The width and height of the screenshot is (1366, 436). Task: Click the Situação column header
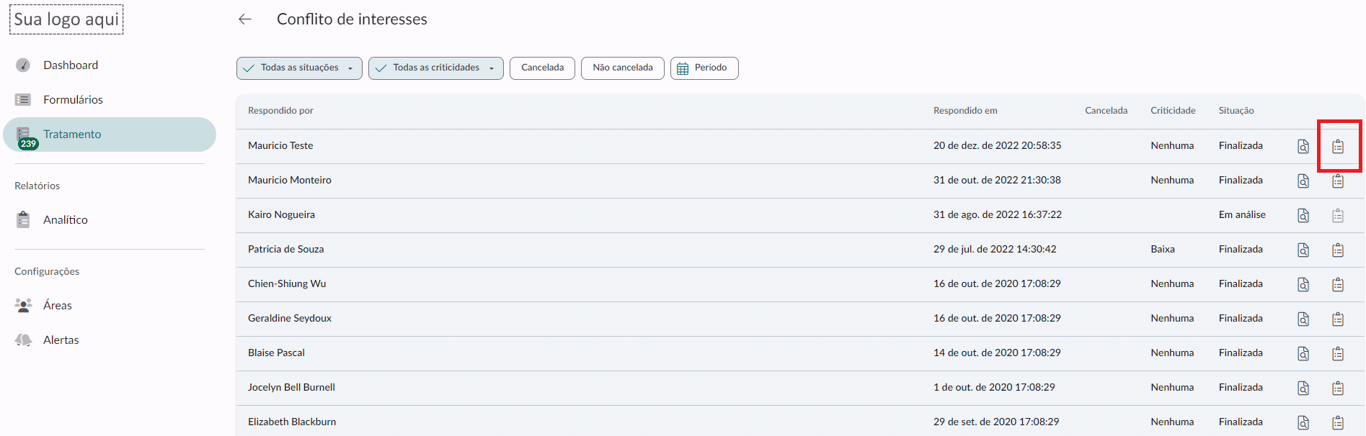pyautogui.click(x=1236, y=111)
